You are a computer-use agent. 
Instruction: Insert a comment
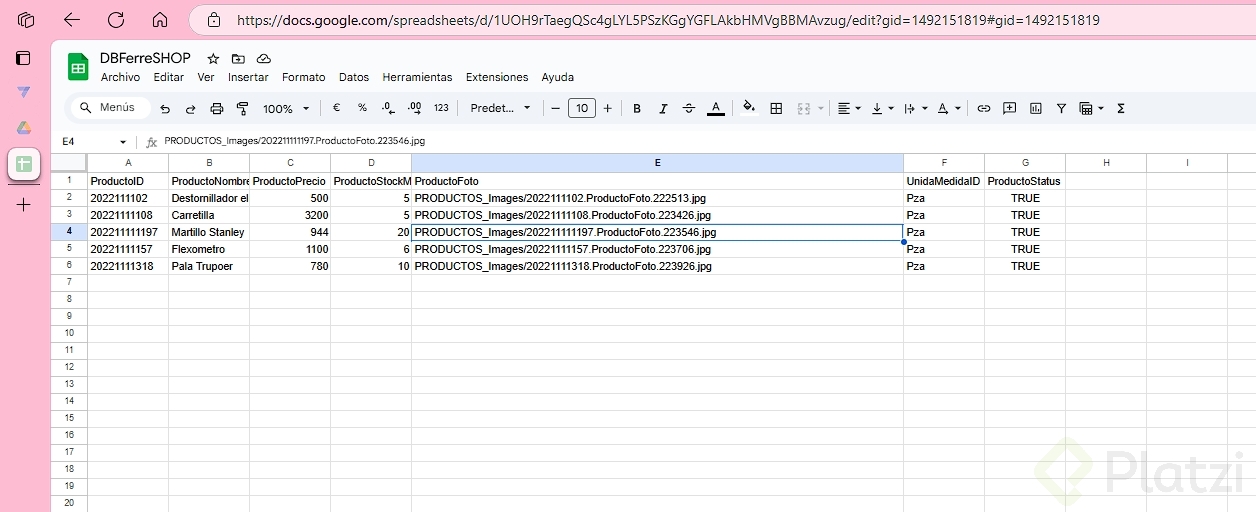(x=1010, y=108)
